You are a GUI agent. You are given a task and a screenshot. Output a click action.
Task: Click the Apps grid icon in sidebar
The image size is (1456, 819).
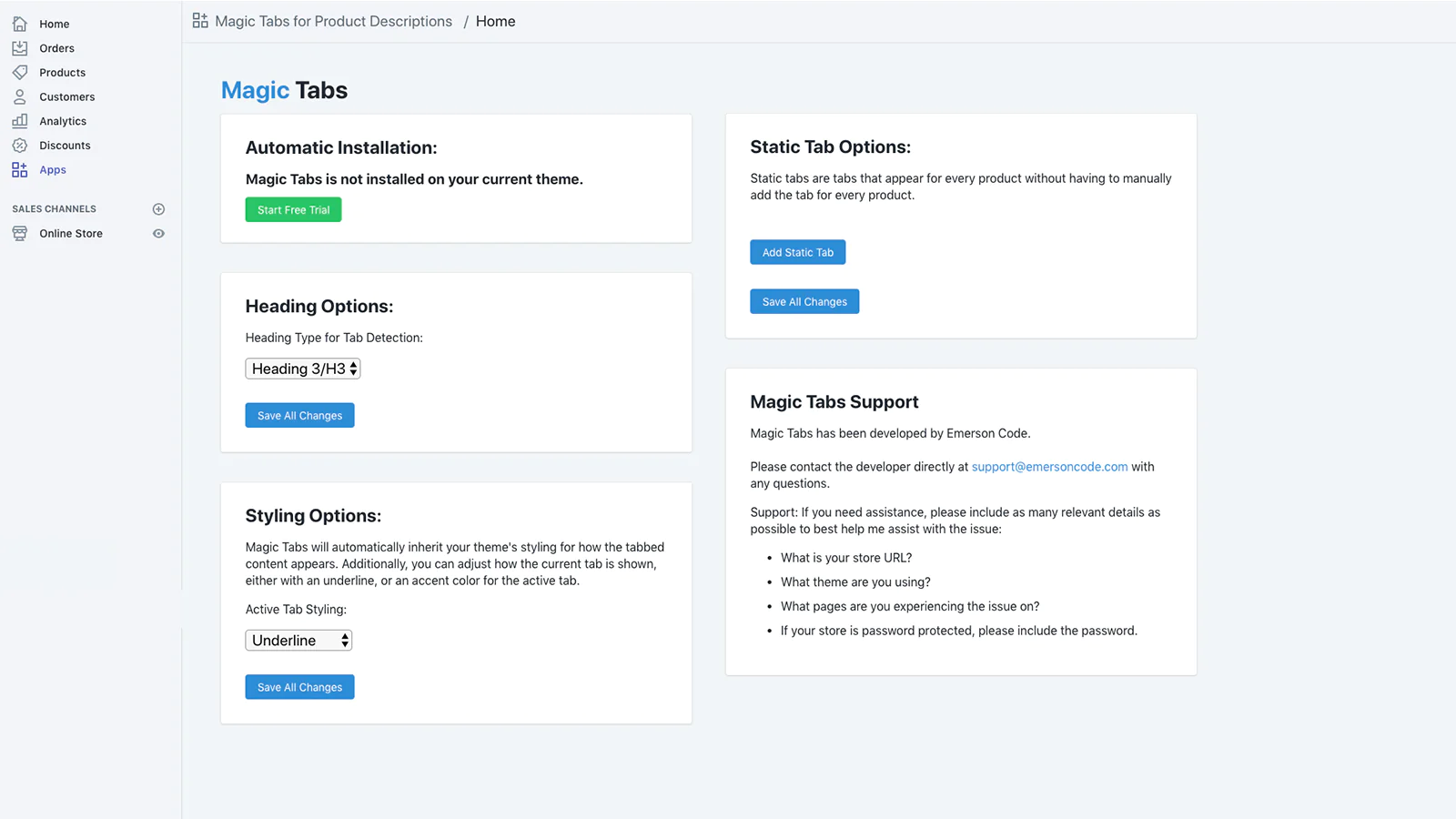coord(19,170)
